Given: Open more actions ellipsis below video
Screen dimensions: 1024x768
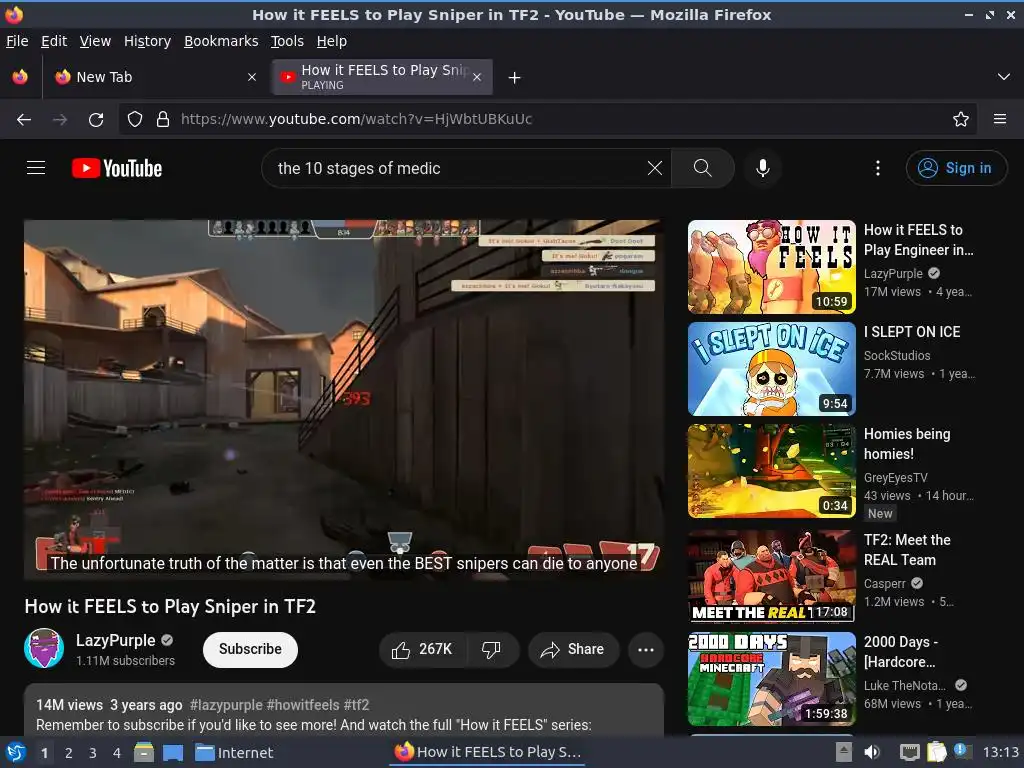Looking at the screenshot, I should pyautogui.click(x=645, y=649).
